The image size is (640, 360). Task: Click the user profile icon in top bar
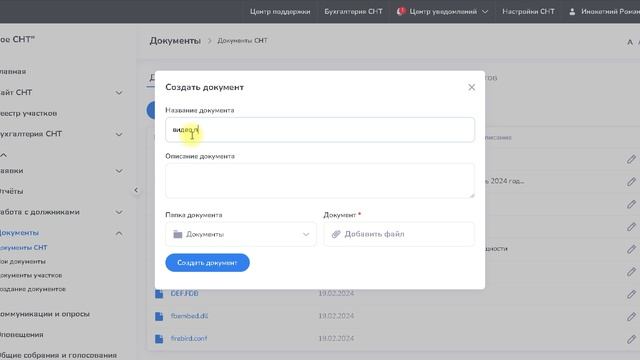[x=572, y=12]
